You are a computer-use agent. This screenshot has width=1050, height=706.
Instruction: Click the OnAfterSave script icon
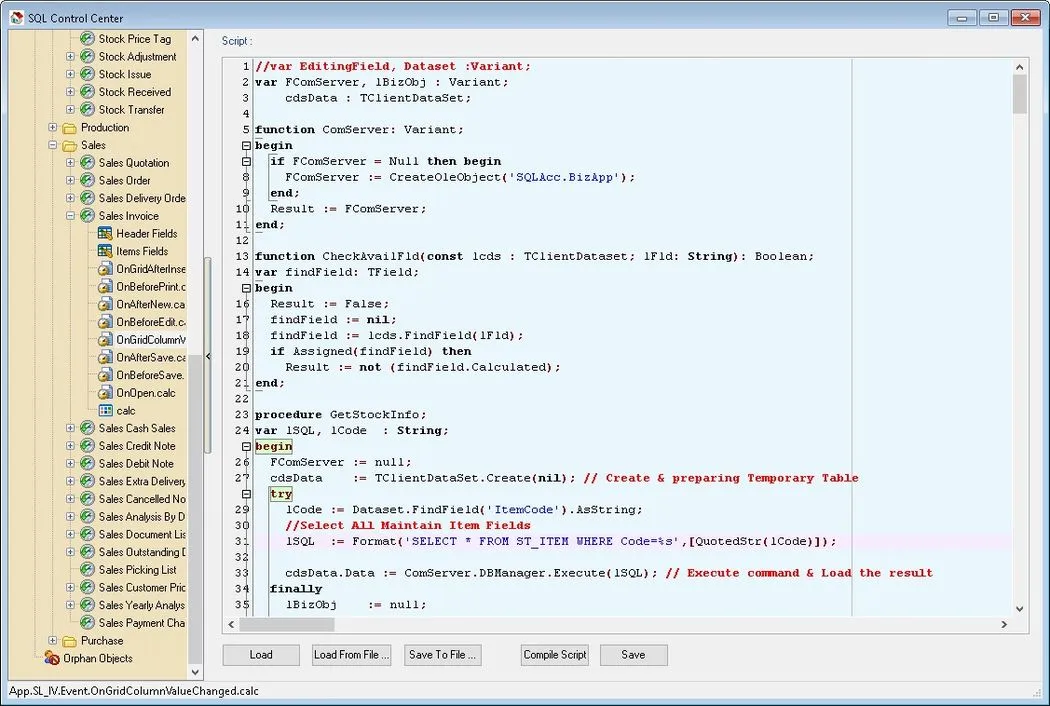(x=105, y=357)
